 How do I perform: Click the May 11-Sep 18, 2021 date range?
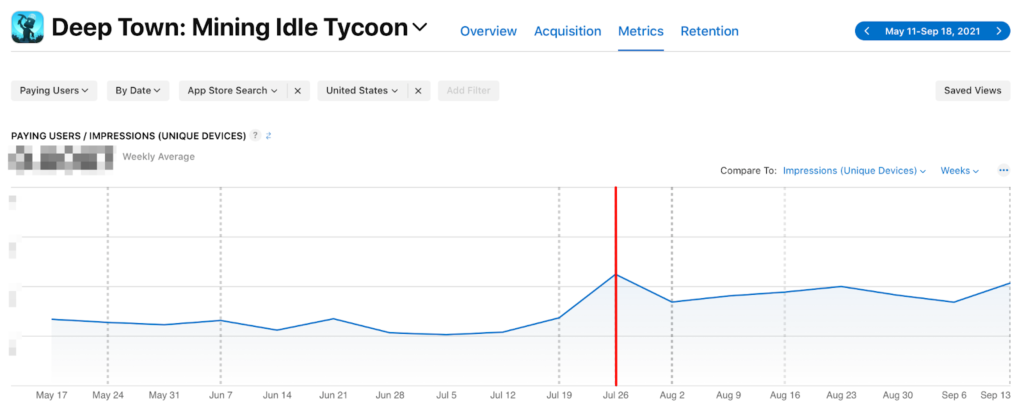click(x=932, y=31)
